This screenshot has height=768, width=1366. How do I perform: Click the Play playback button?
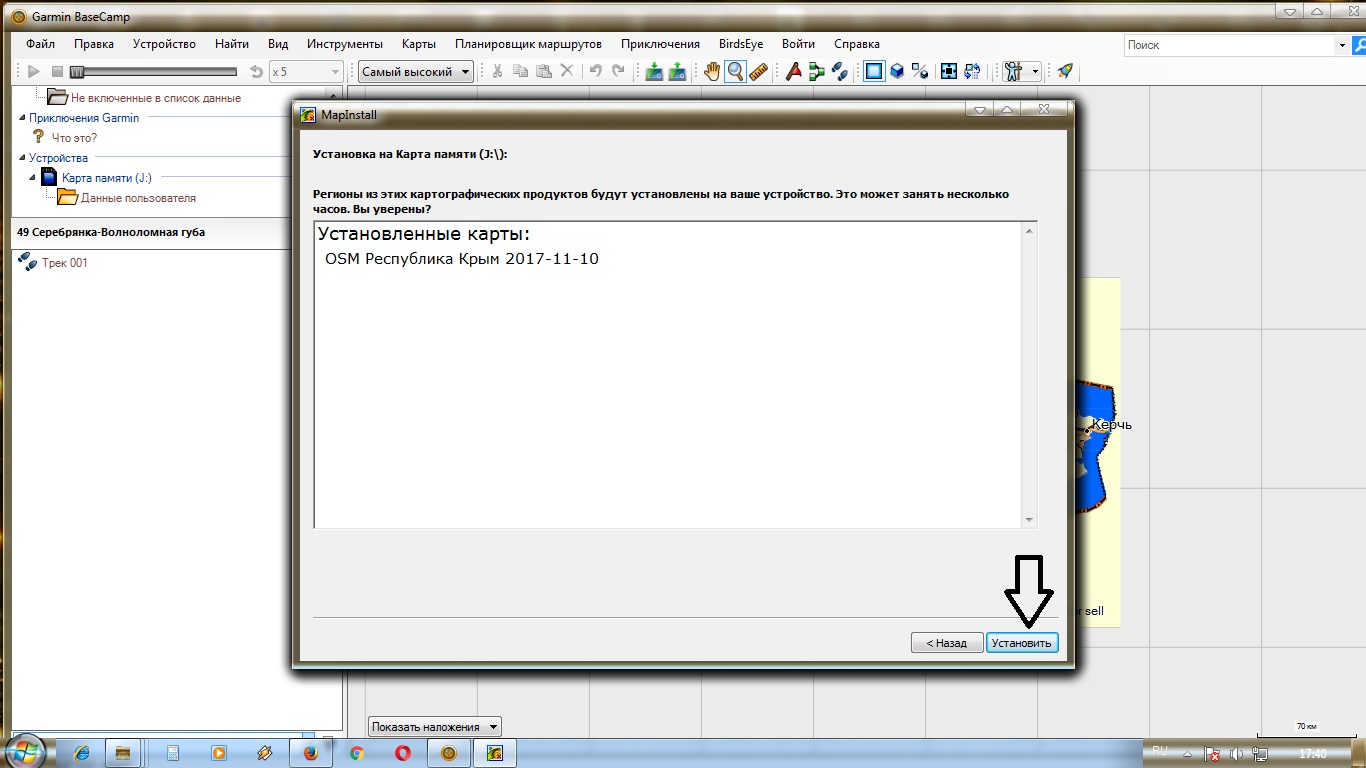(x=33, y=72)
